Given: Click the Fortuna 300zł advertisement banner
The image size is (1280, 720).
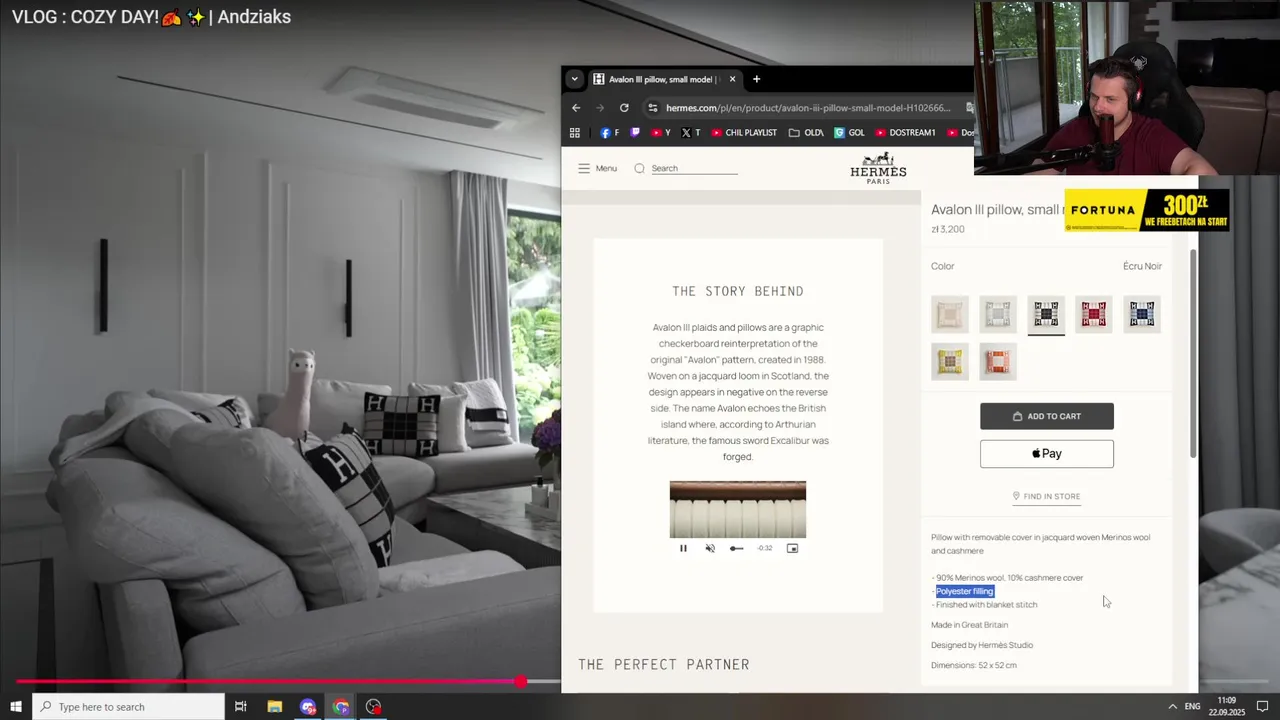Looking at the screenshot, I should click(1147, 210).
